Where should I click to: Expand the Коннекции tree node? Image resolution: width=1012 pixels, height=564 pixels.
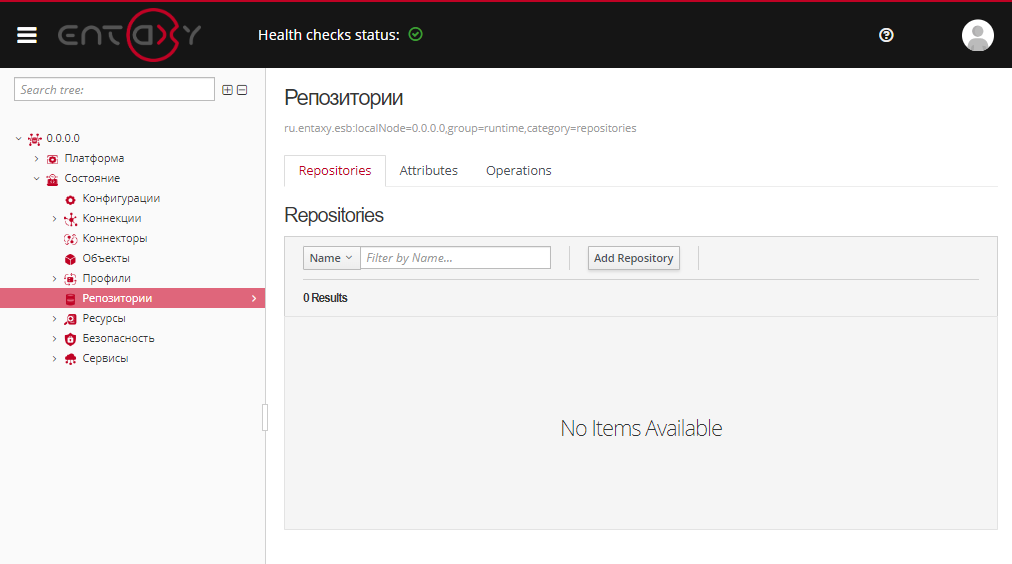click(55, 219)
